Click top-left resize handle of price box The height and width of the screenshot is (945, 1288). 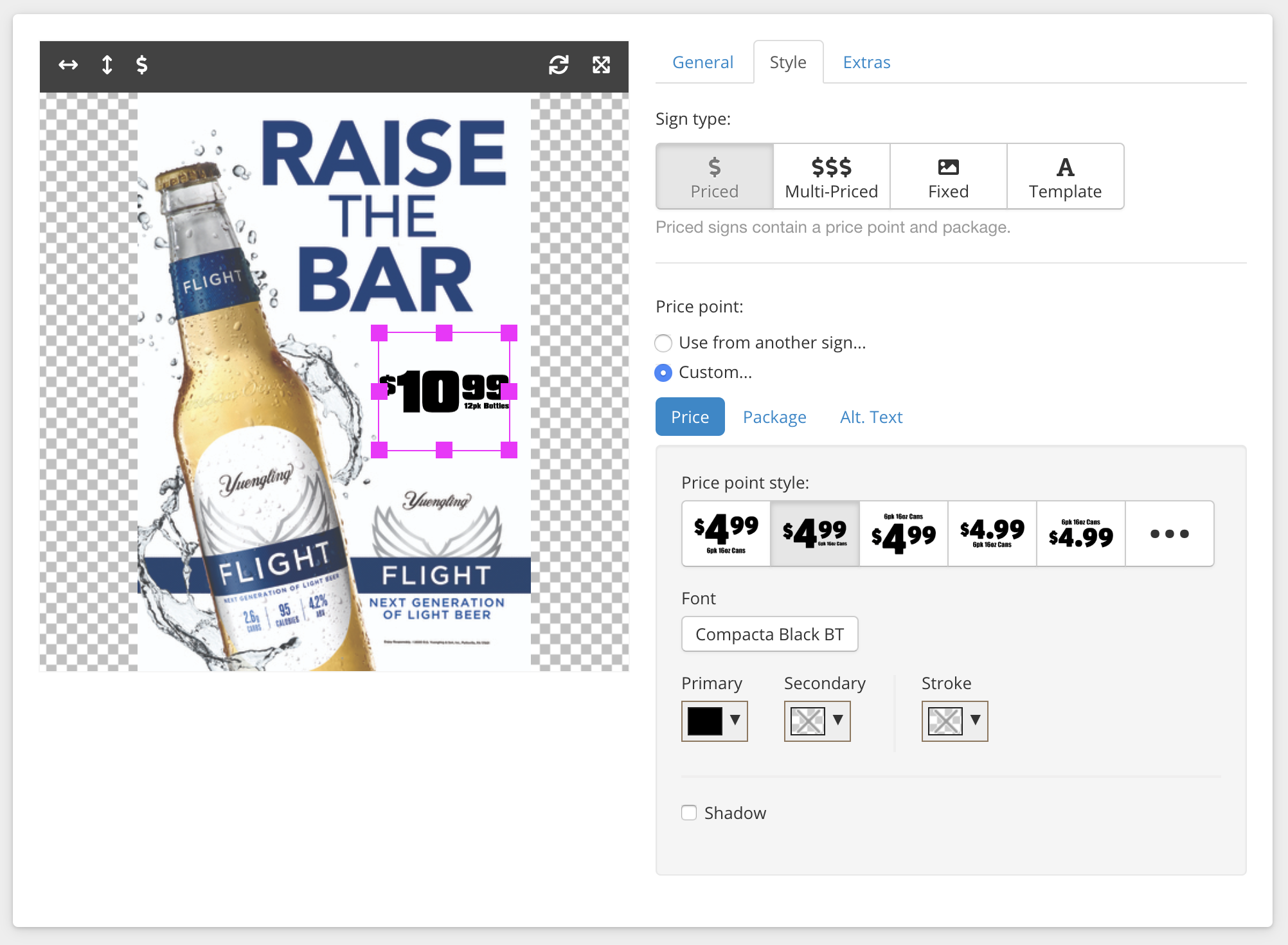379,333
